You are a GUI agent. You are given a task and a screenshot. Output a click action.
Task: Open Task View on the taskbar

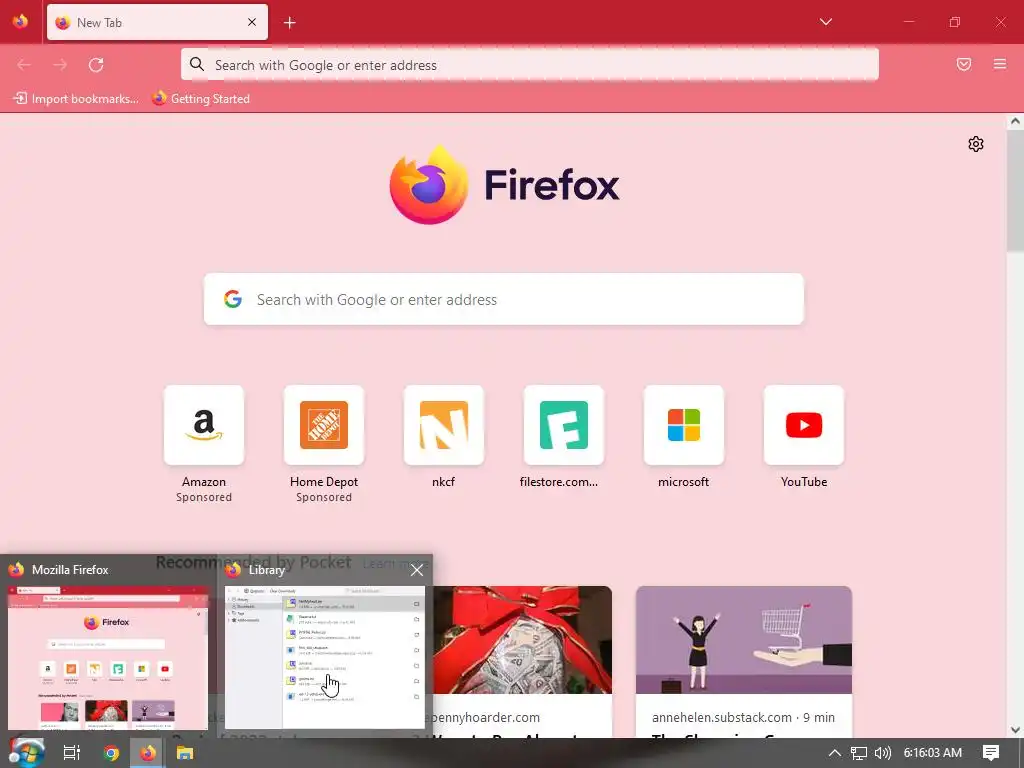(72, 753)
